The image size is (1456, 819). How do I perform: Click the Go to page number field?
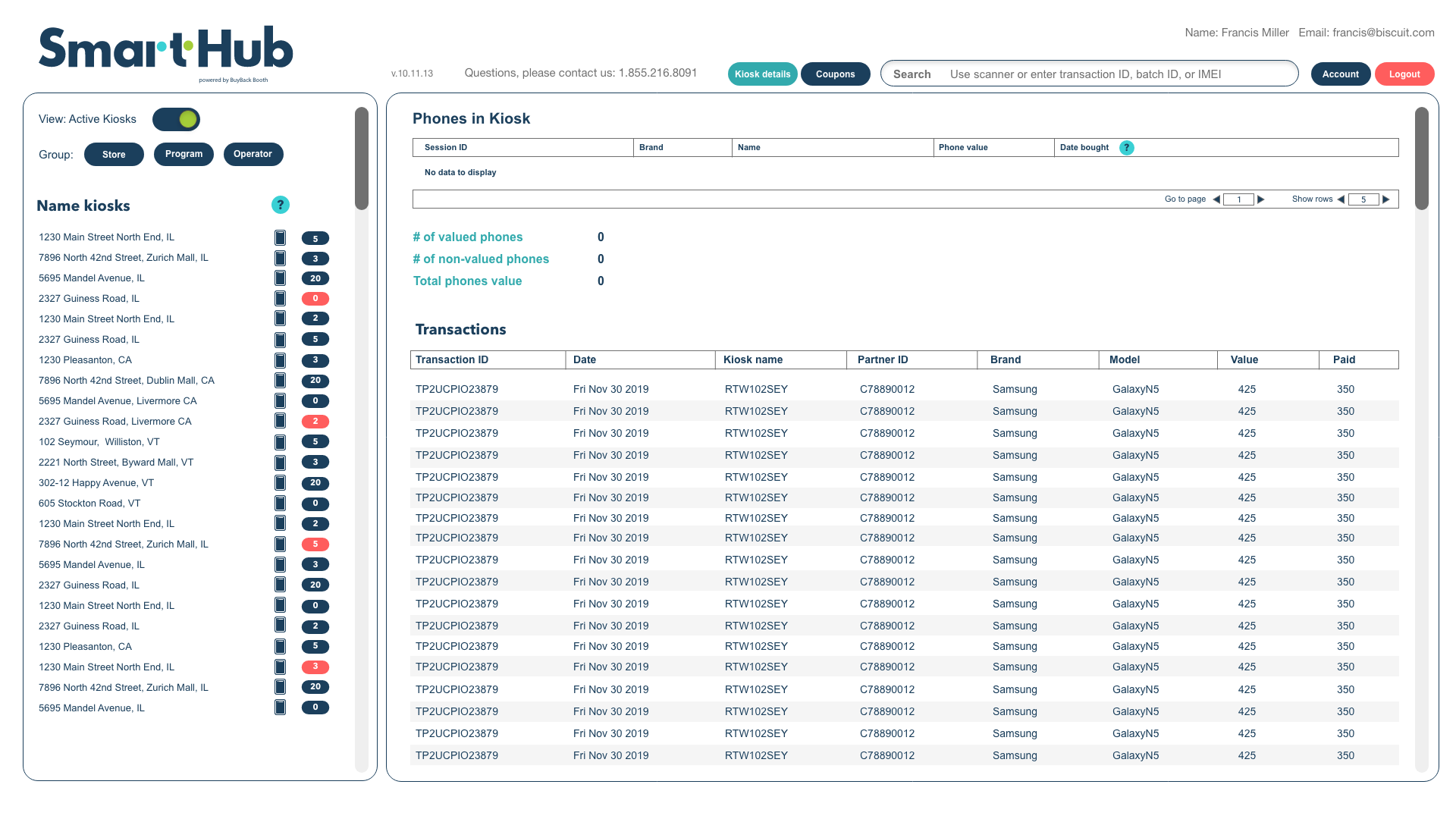pos(1239,199)
